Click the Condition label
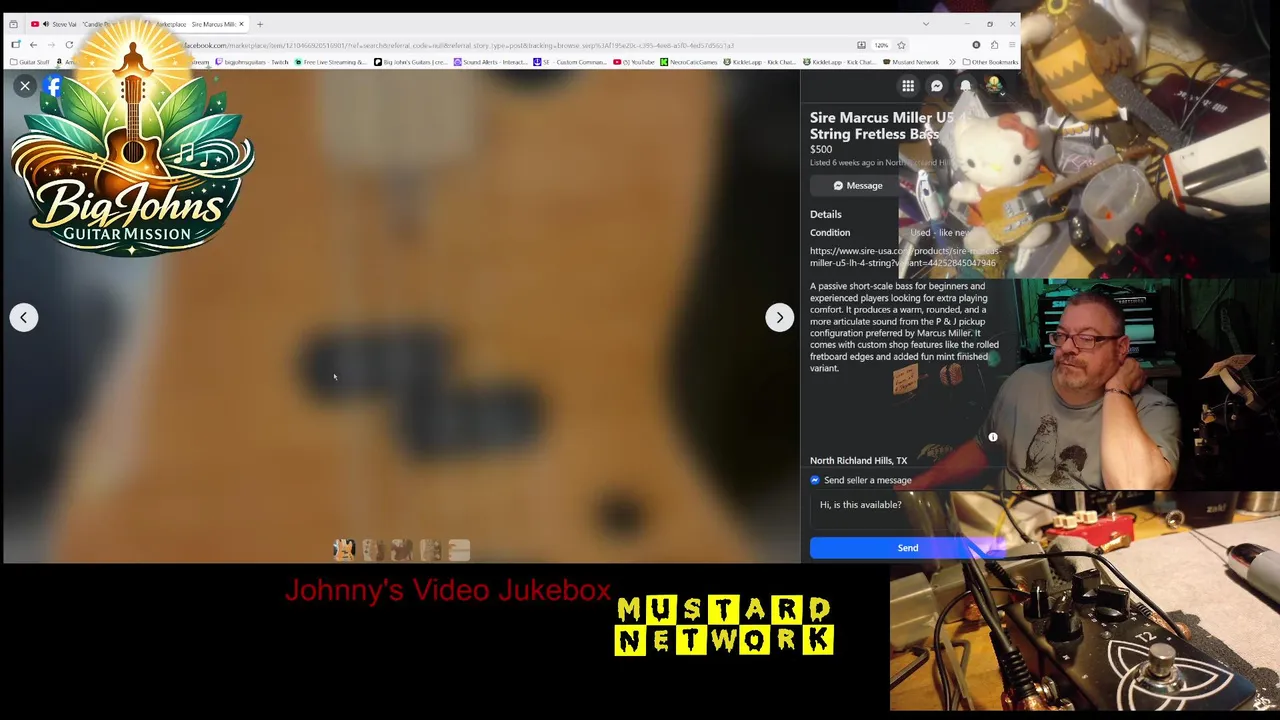 (x=830, y=233)
